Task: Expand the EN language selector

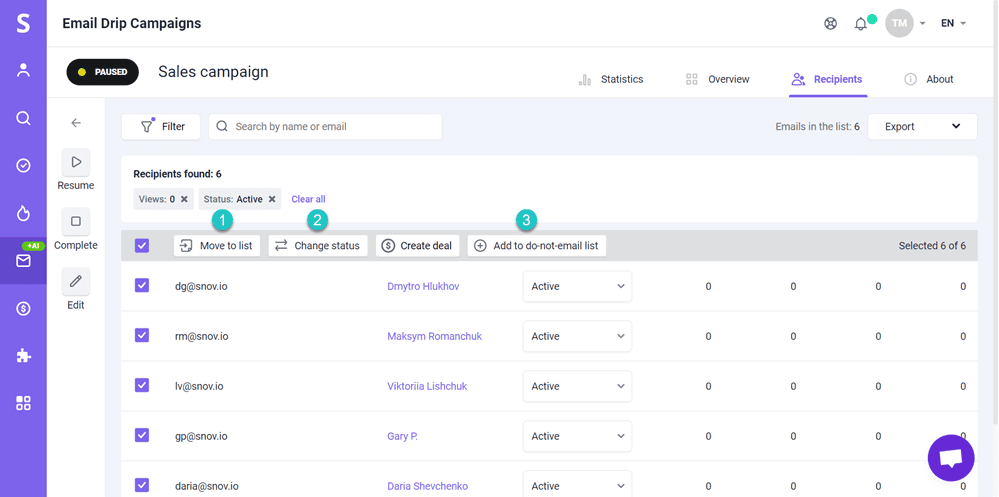Action: tap(953, 23)
